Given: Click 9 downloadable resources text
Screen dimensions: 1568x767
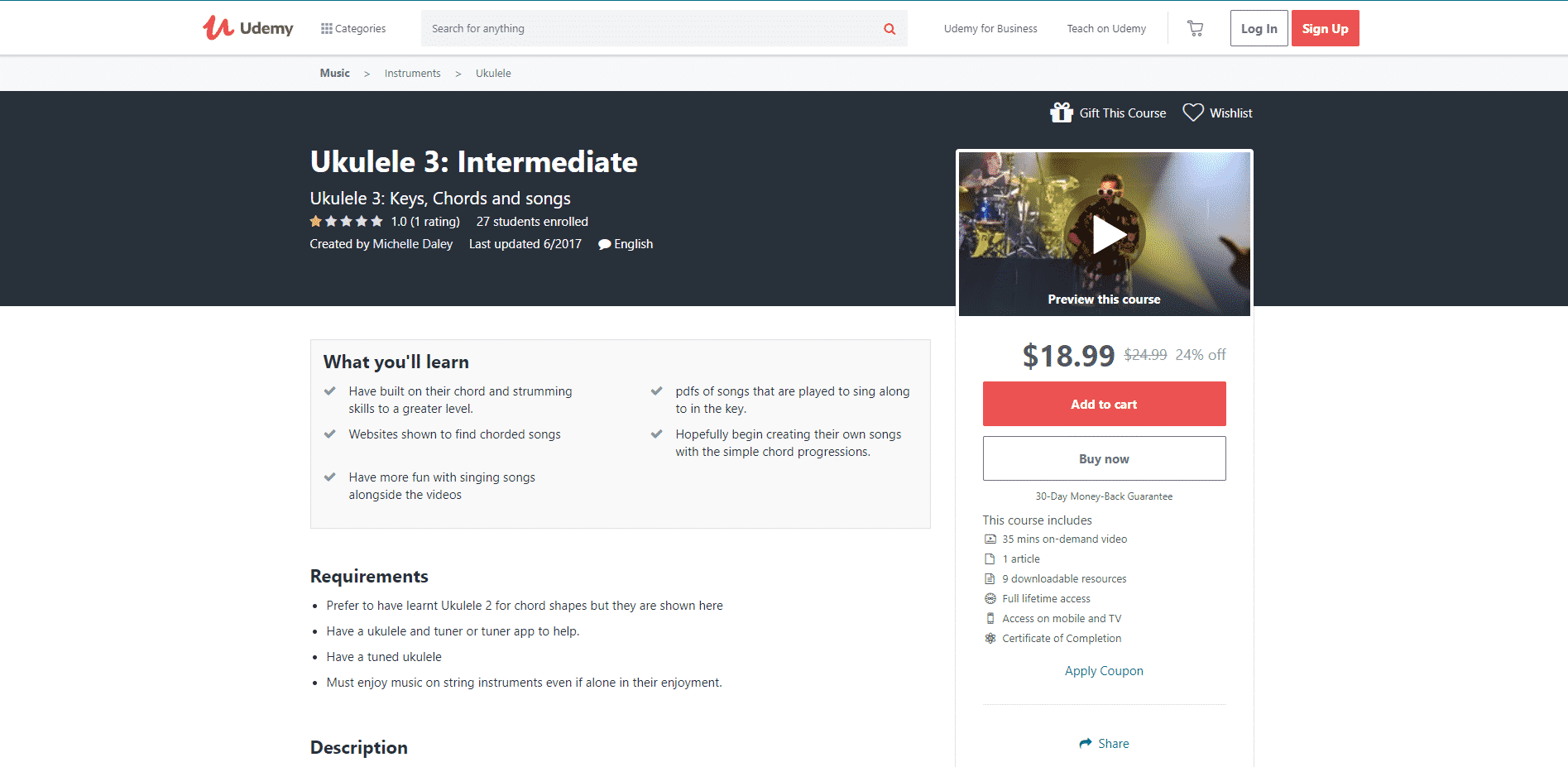Looking at the screenshot, I should click(1064, 578).
